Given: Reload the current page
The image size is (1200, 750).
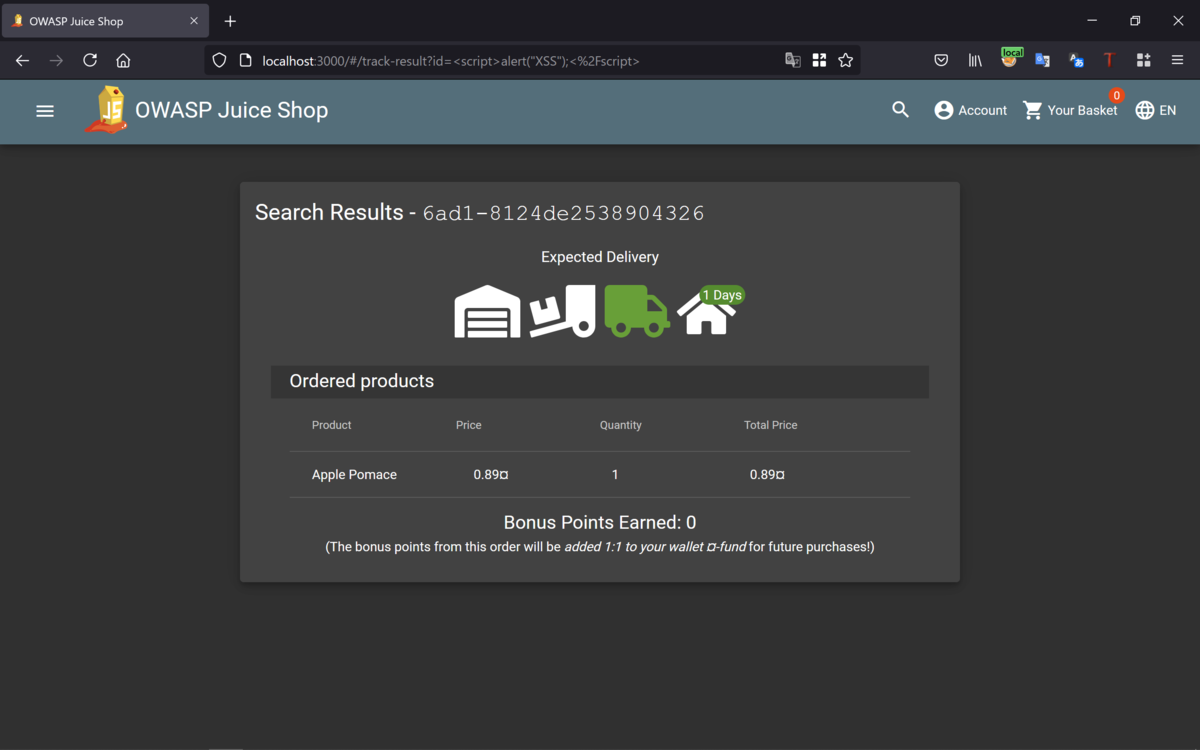Looking at the screenshot, I should click(90, 60).
